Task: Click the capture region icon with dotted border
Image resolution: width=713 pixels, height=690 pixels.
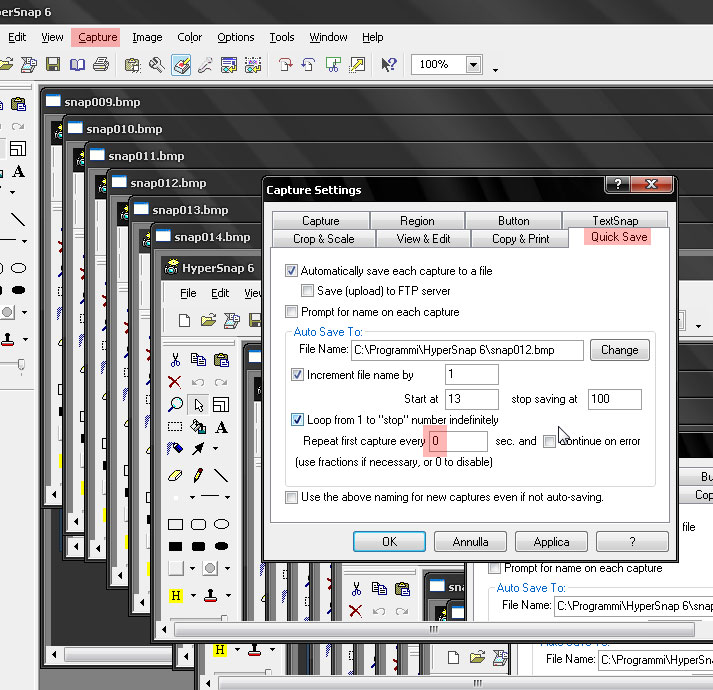Action: click(253, 65)
